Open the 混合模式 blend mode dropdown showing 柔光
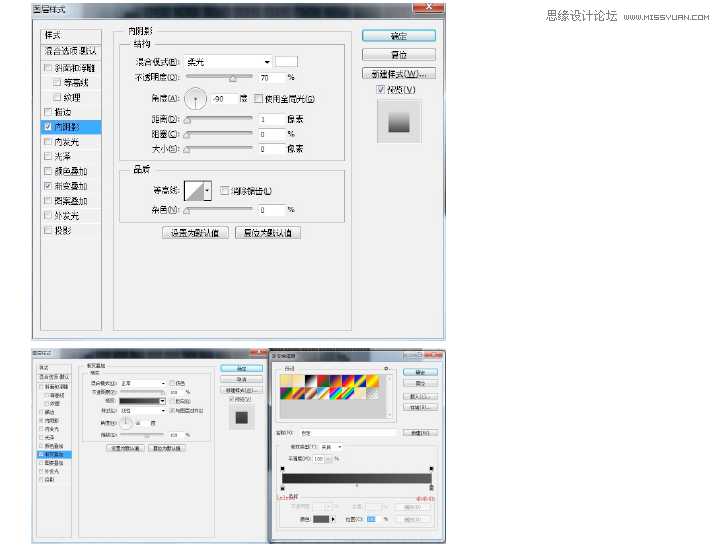The image size is (720, 549). [x=228, y=62]
